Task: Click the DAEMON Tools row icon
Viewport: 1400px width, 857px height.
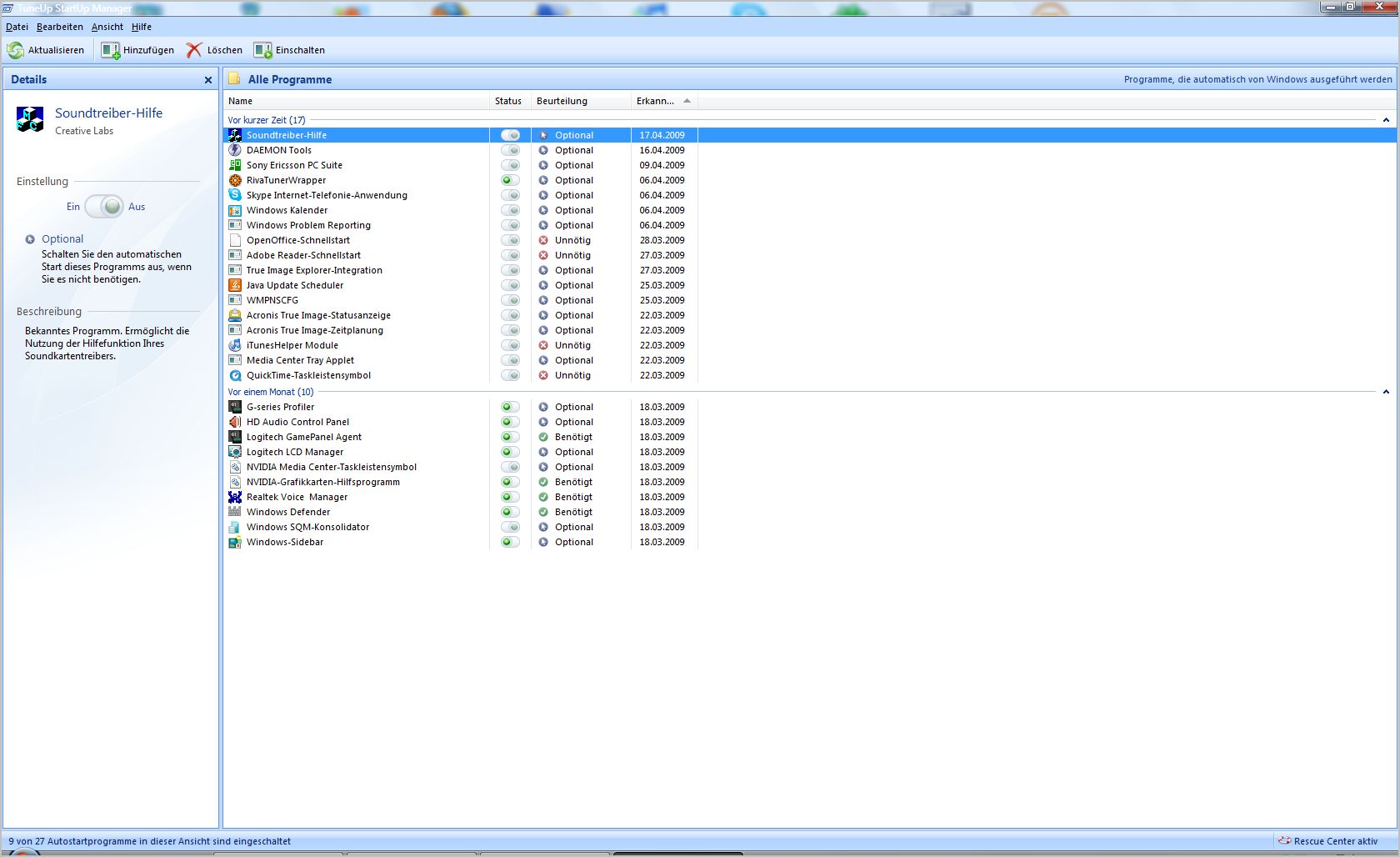Action: (x=235, y=150)
